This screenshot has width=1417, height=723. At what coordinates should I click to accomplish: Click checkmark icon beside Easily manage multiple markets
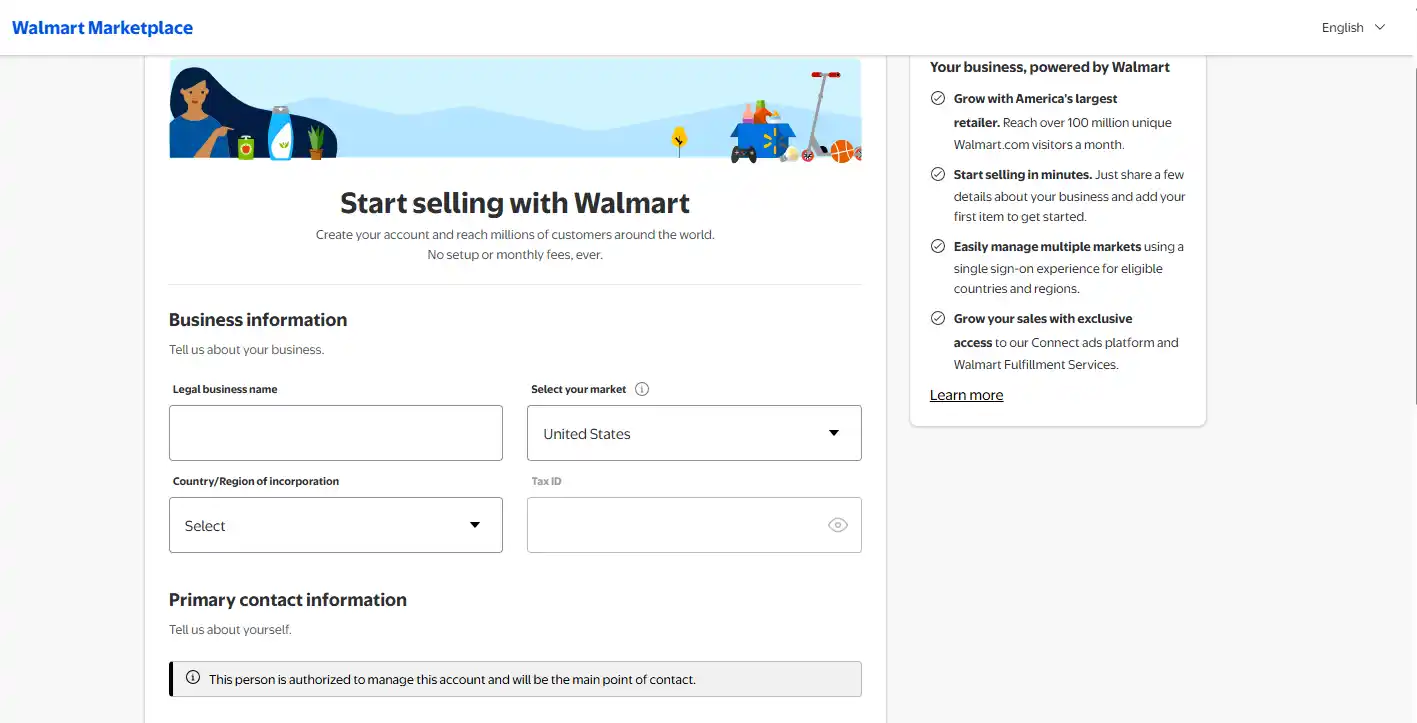[938, 246]
